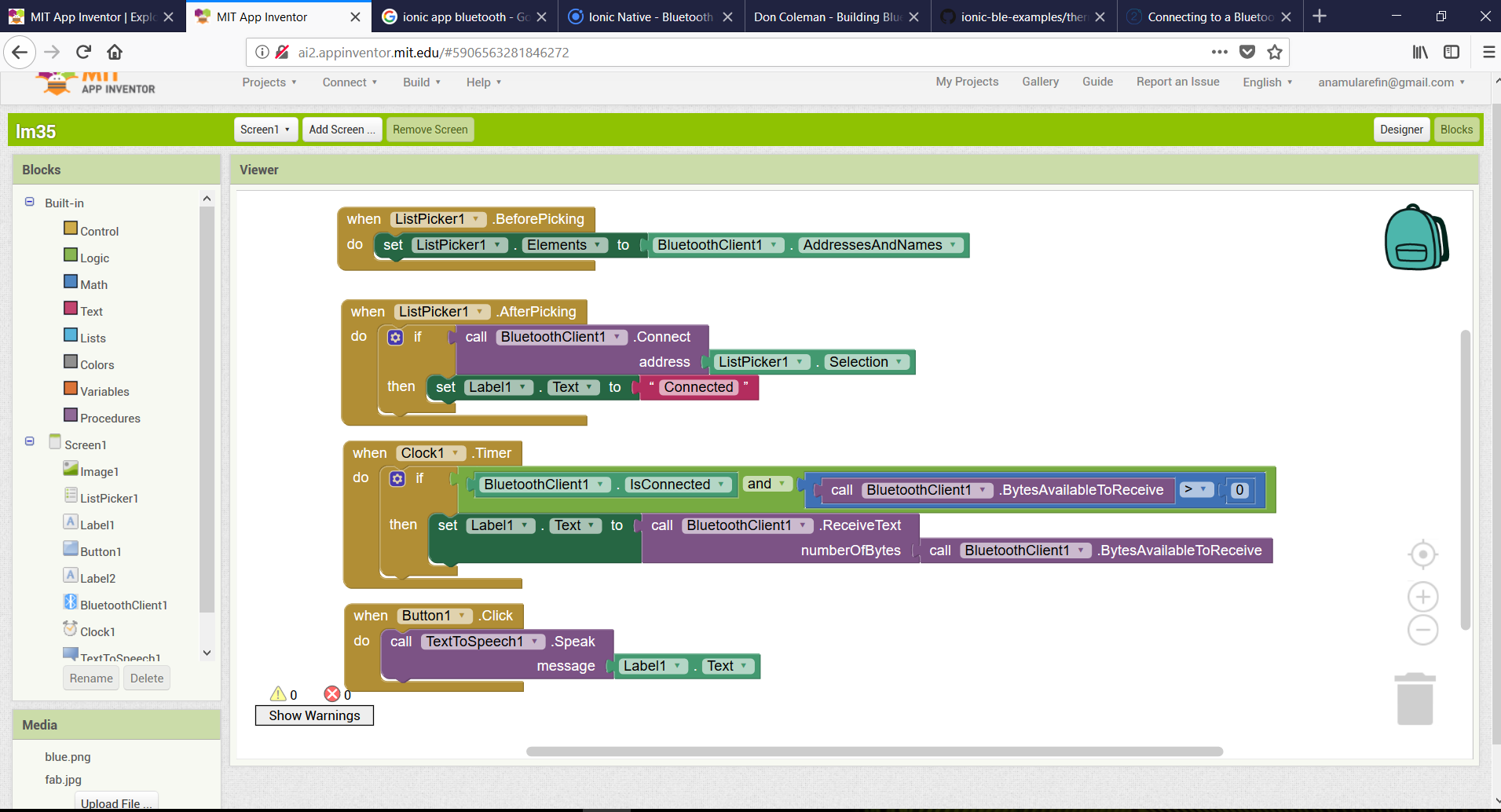The image size is (1501, 812).
Task: Click the red error counter icon
Action: [332, 693]
